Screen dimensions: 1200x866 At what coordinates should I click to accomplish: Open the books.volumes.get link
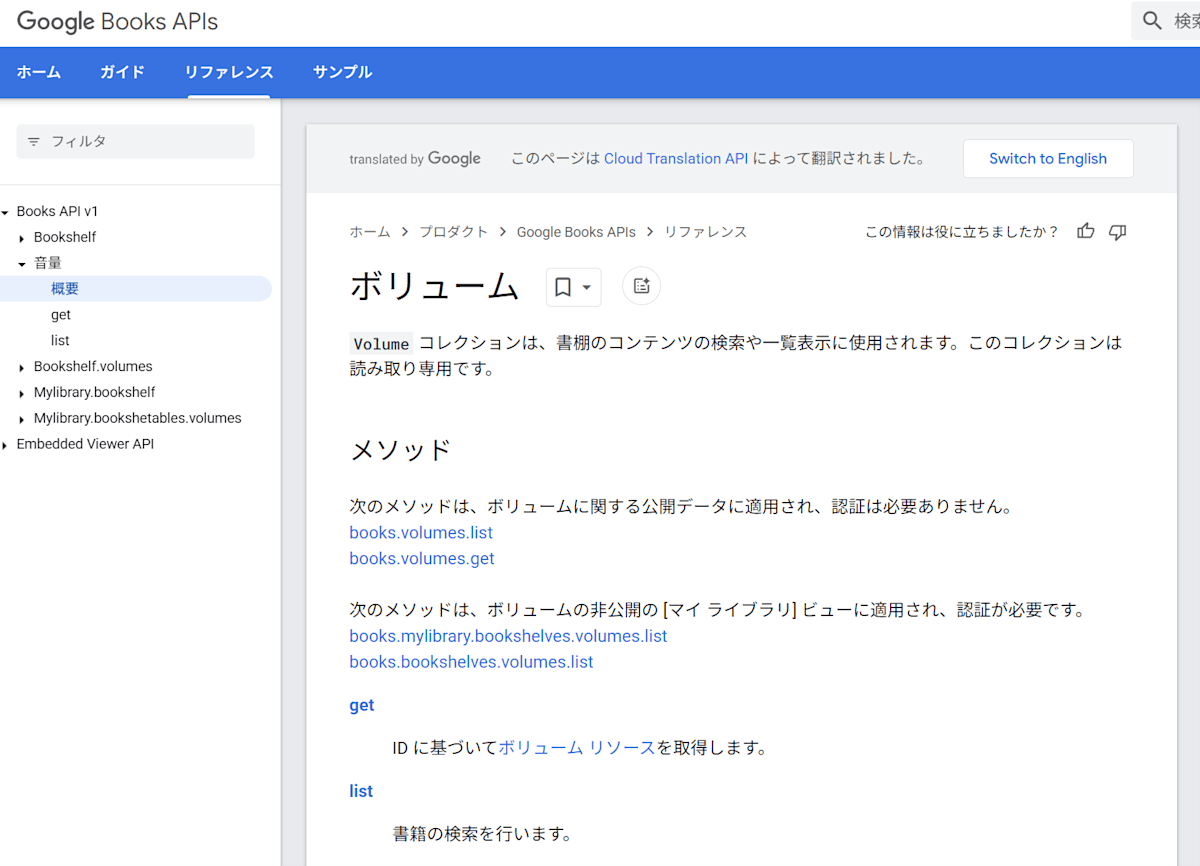(x=422, y=558)
